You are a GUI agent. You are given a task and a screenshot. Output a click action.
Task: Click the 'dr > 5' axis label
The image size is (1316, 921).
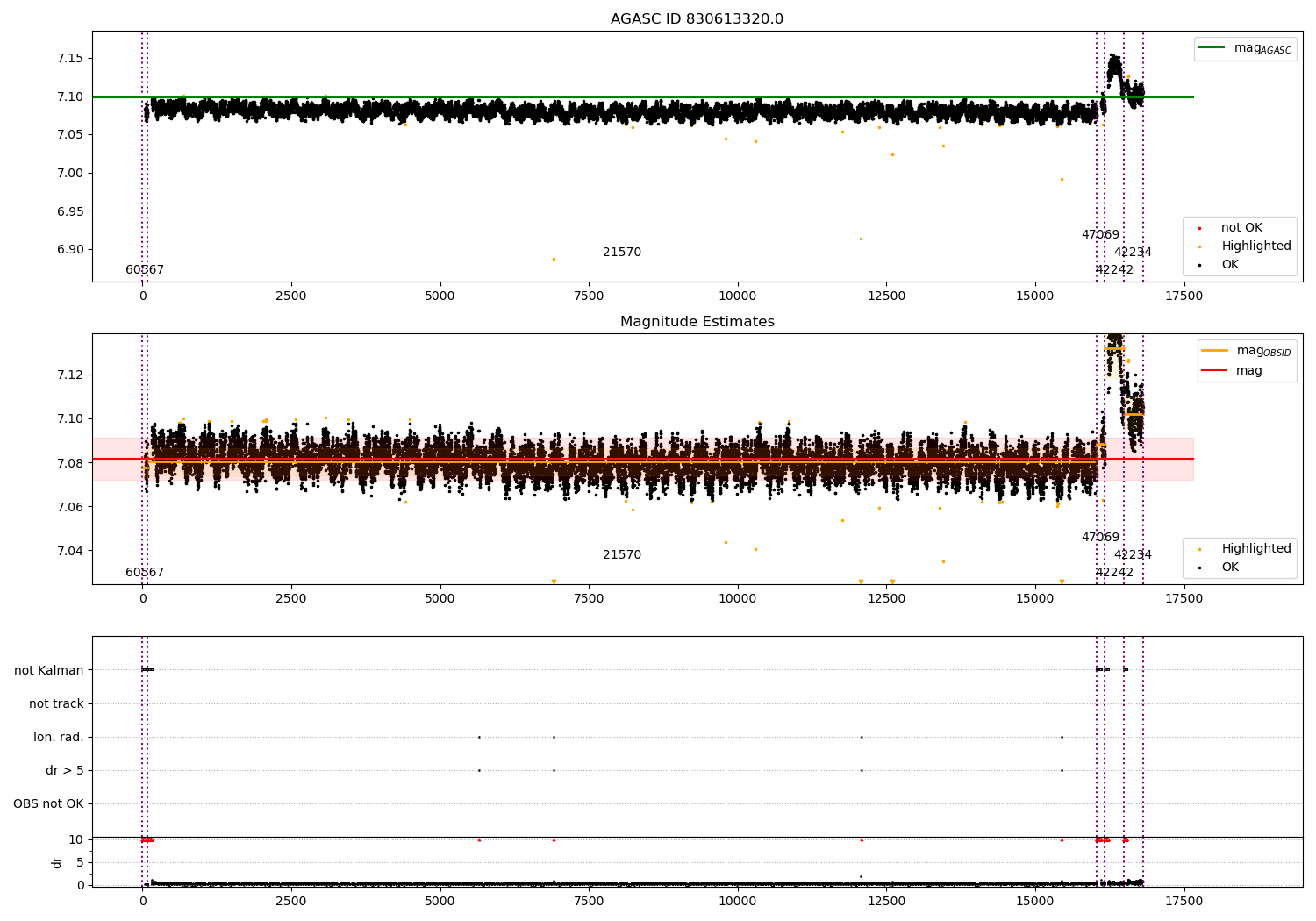(x=65, y=770)
